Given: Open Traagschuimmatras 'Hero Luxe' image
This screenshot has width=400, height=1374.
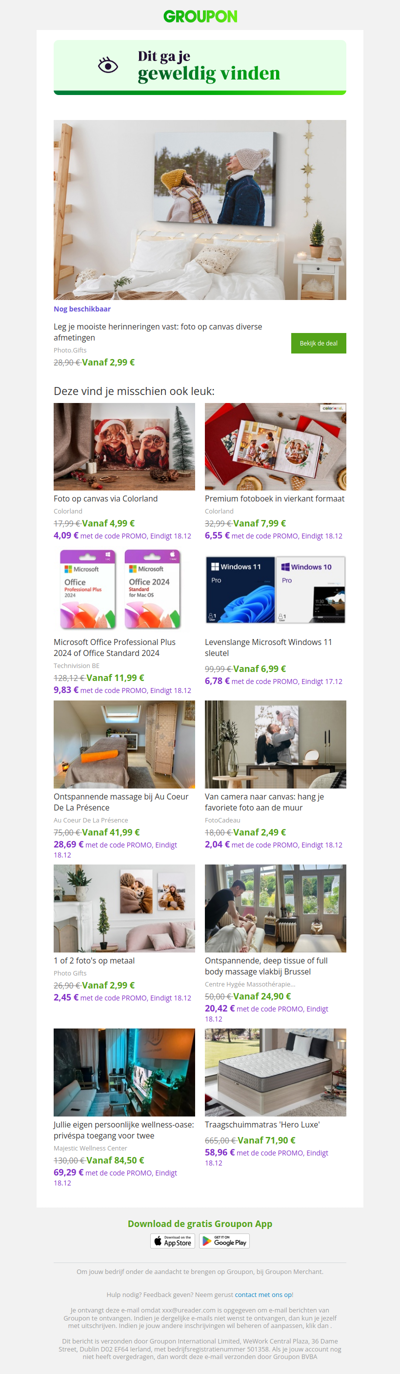Looking at the screenshot, I should (275, 1072).
